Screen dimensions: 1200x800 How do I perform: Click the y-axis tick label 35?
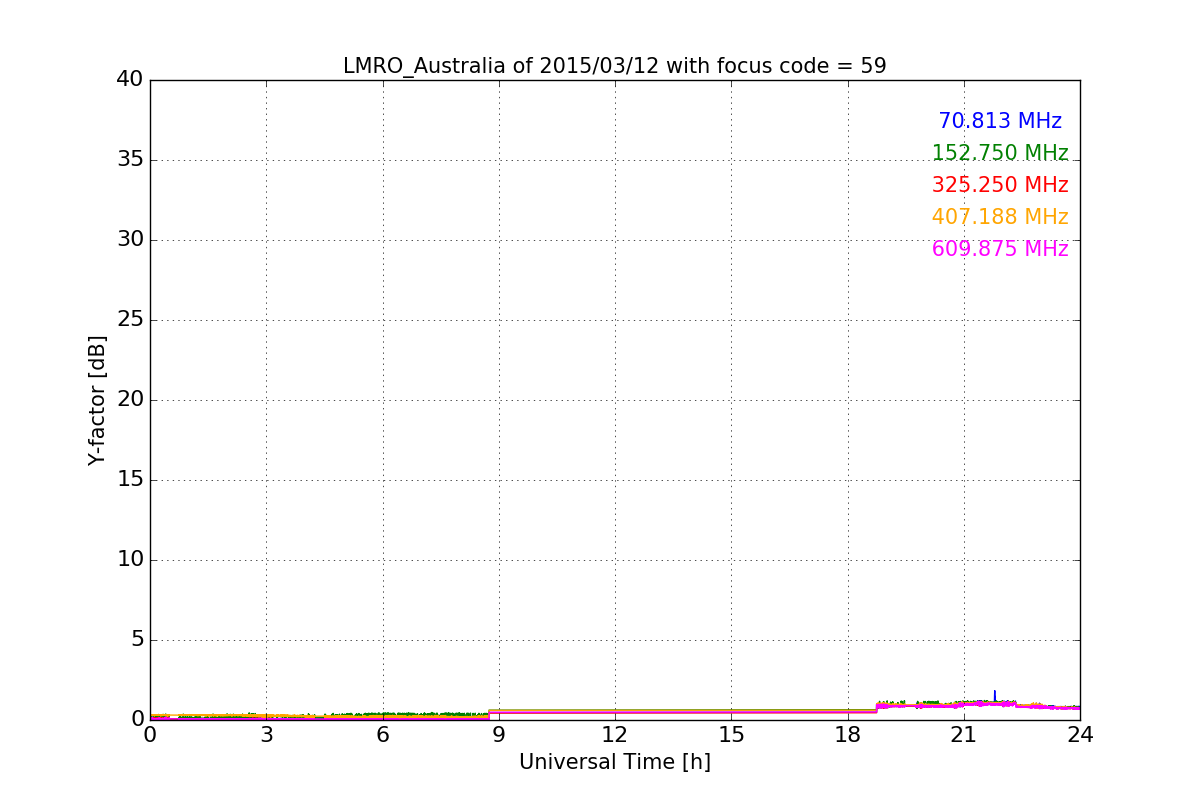pos(130,159)
